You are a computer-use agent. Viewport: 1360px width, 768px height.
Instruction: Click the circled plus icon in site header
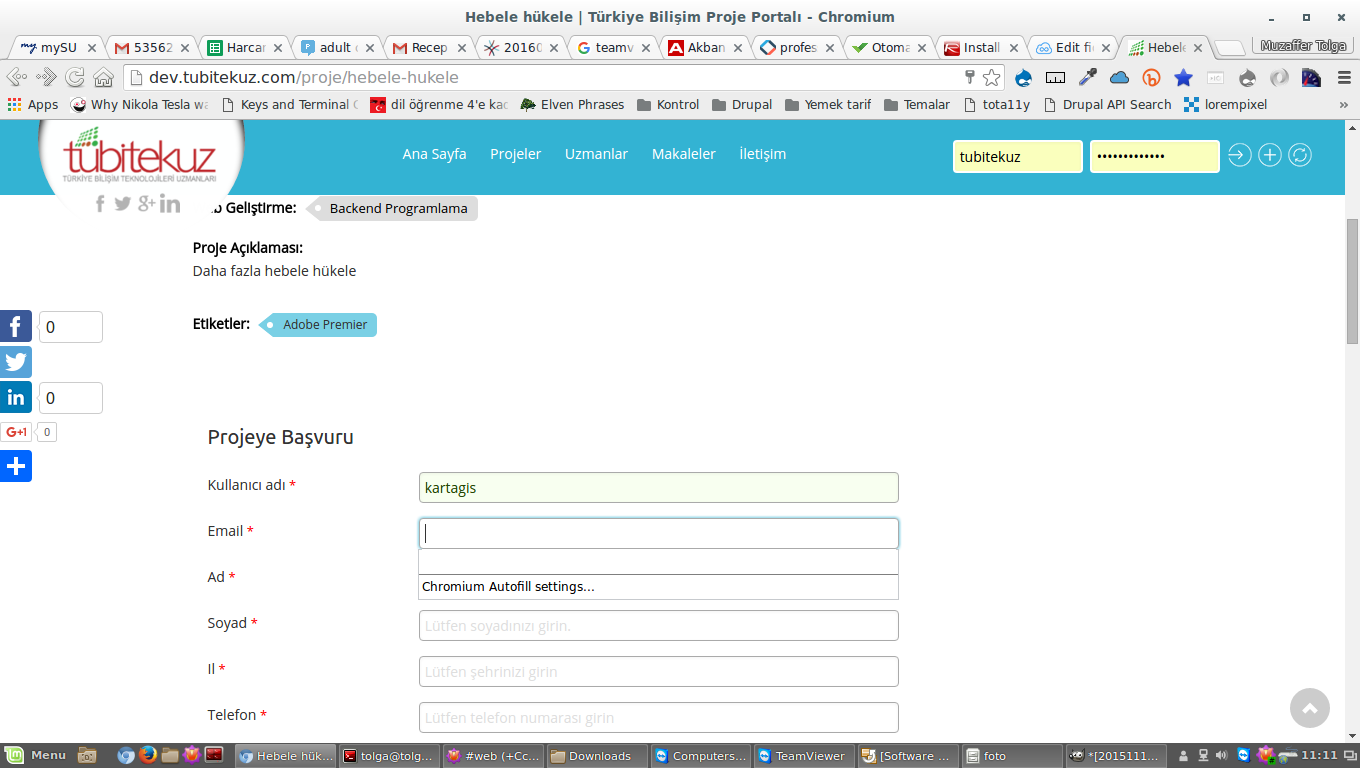[1270, 155]
